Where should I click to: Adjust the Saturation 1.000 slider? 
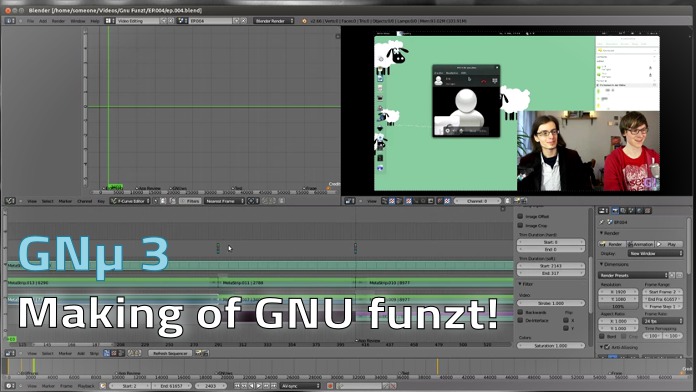tap(551, 345)
